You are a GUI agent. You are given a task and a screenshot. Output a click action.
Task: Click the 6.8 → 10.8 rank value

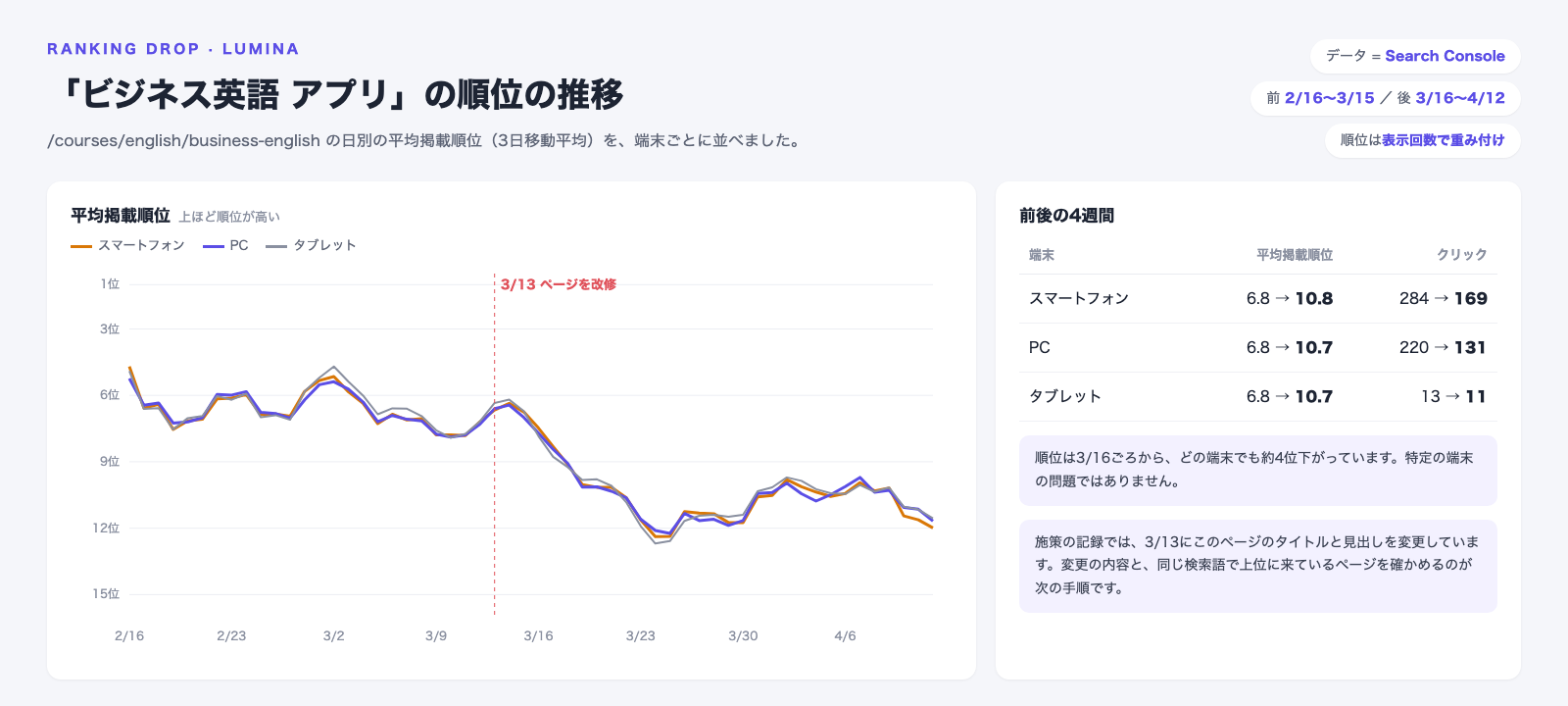(x=1290, y=298)
